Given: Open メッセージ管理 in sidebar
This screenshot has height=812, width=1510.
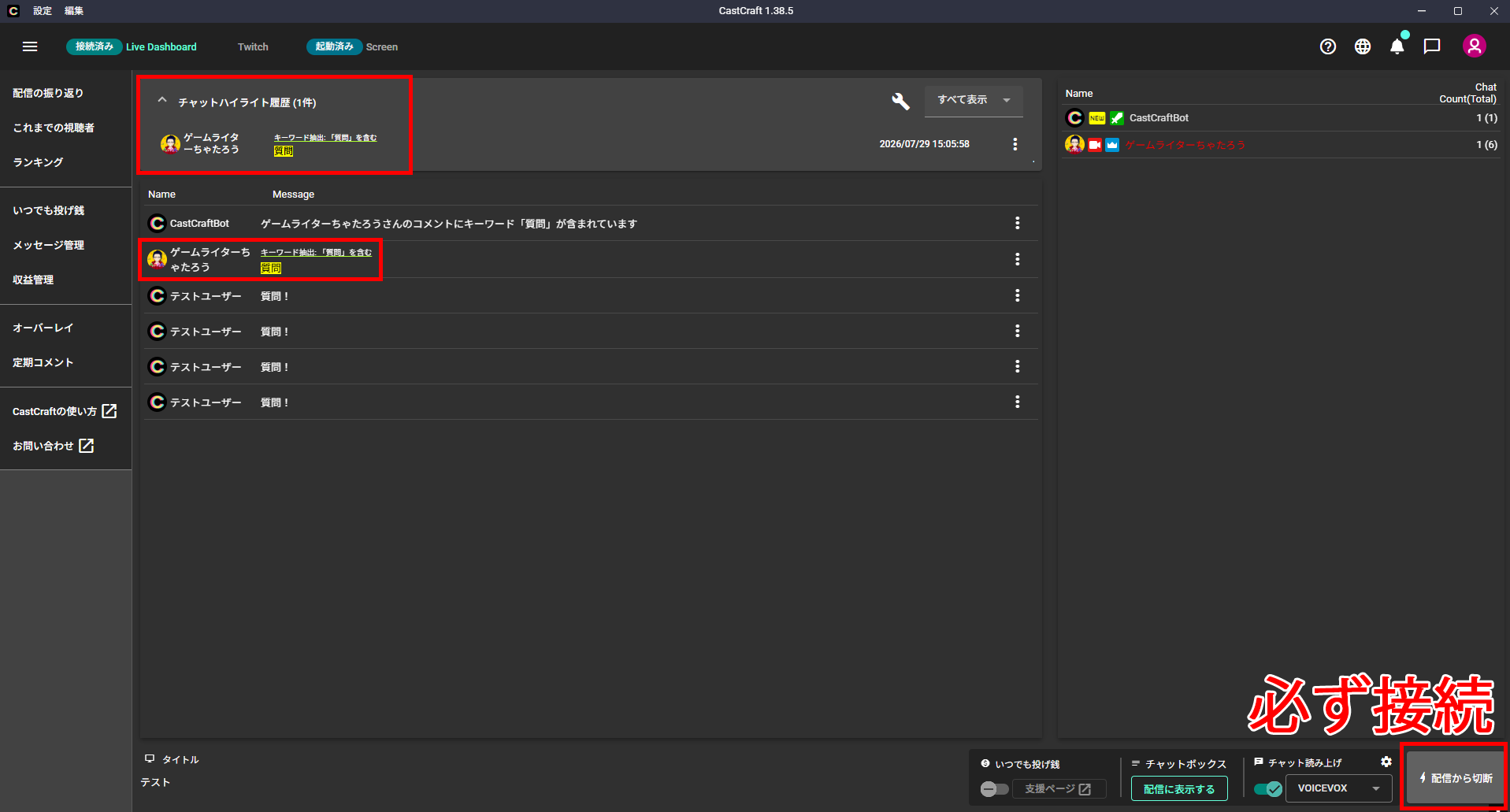Looking at the screenshot, I should (48, 245).
